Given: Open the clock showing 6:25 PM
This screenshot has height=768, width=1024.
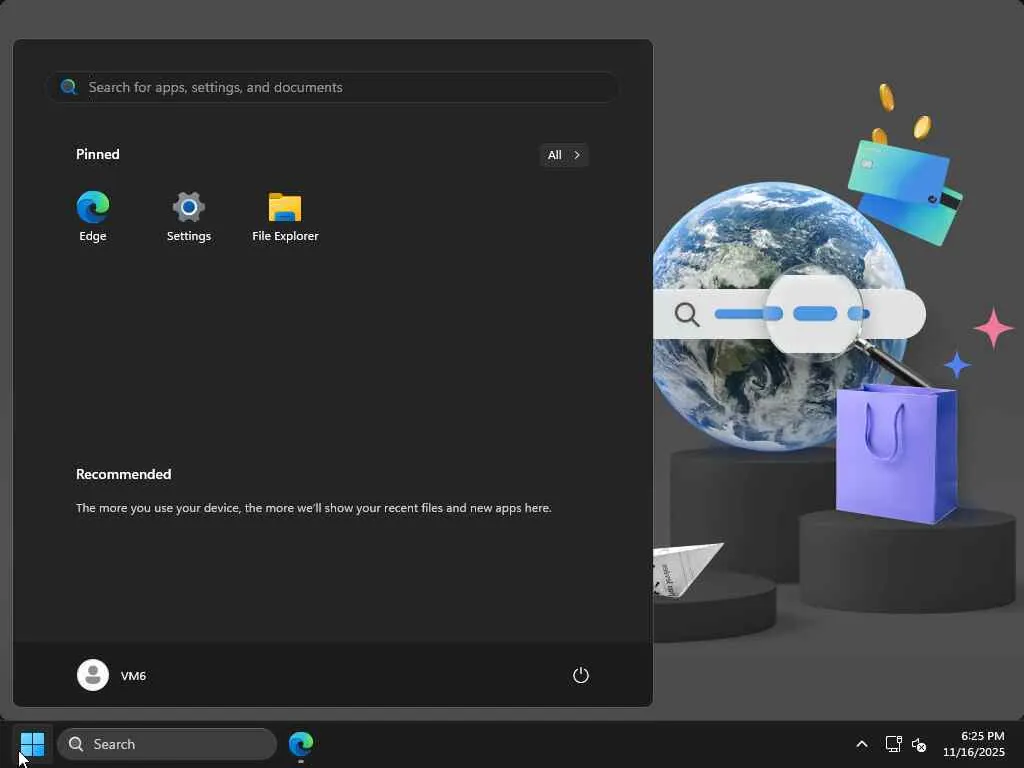Looking at the screenshot, I should tap(982, 736).
